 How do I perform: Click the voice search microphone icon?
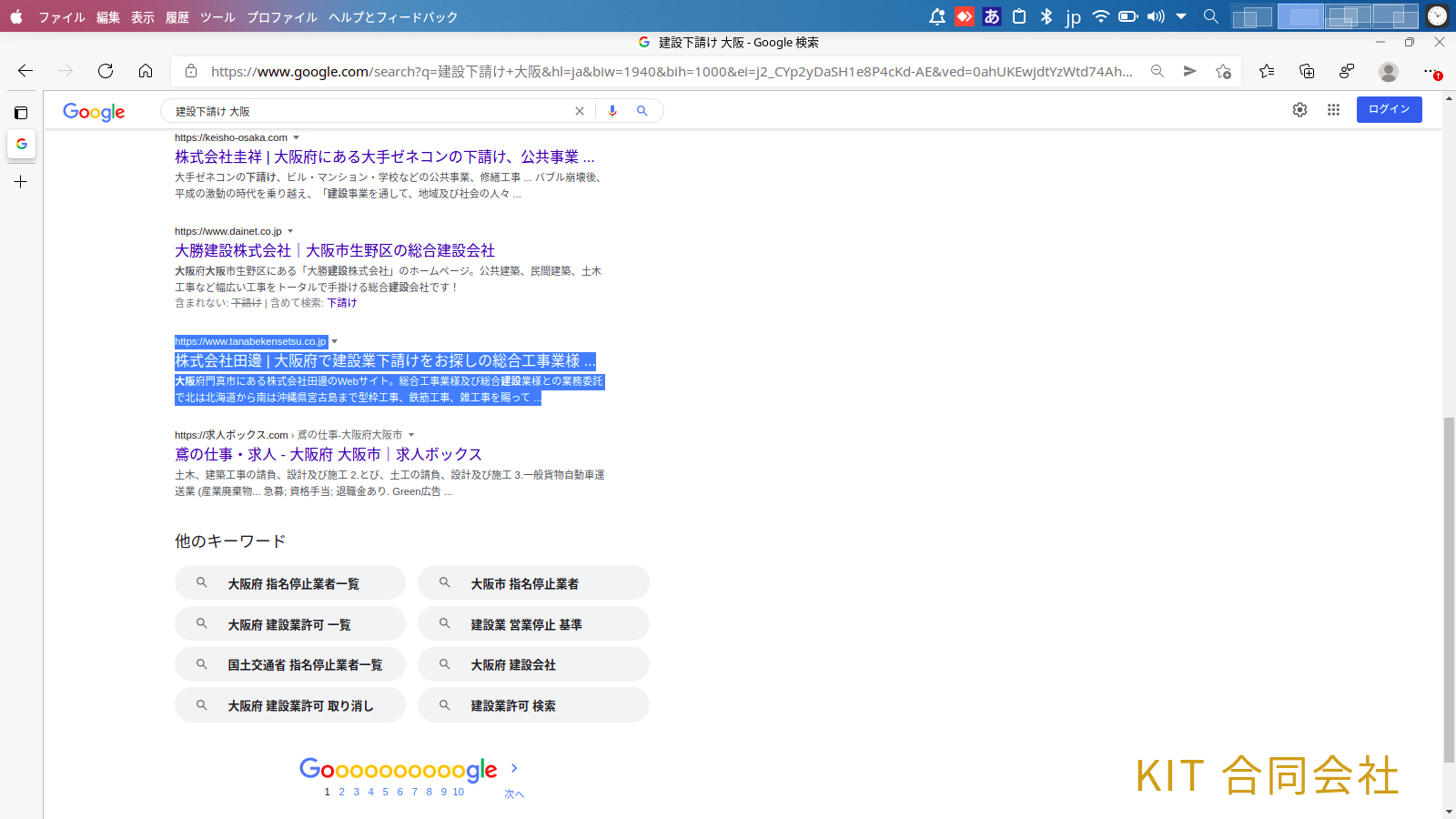coord(611,110)
